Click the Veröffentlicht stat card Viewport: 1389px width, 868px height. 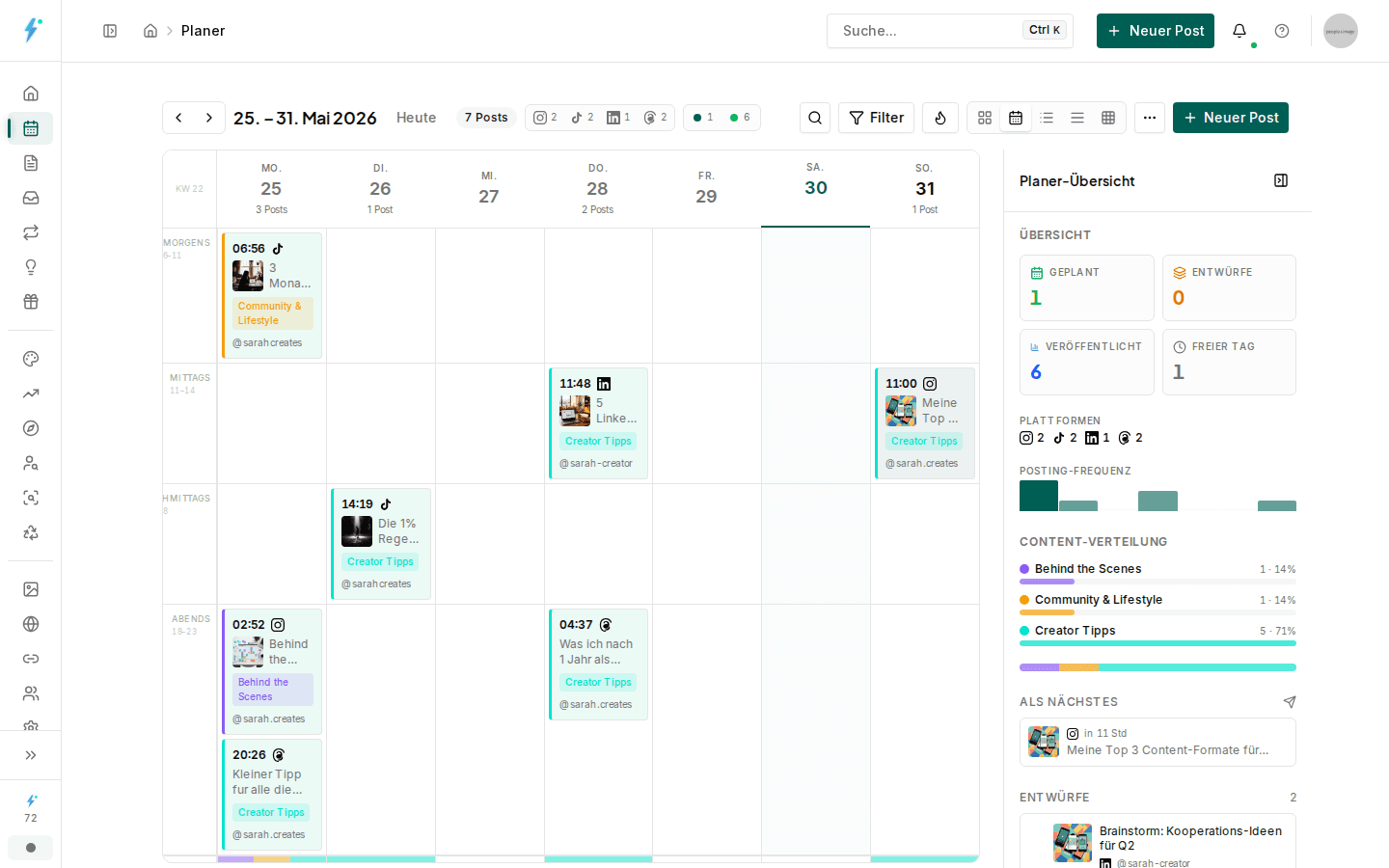point(1087,362)
